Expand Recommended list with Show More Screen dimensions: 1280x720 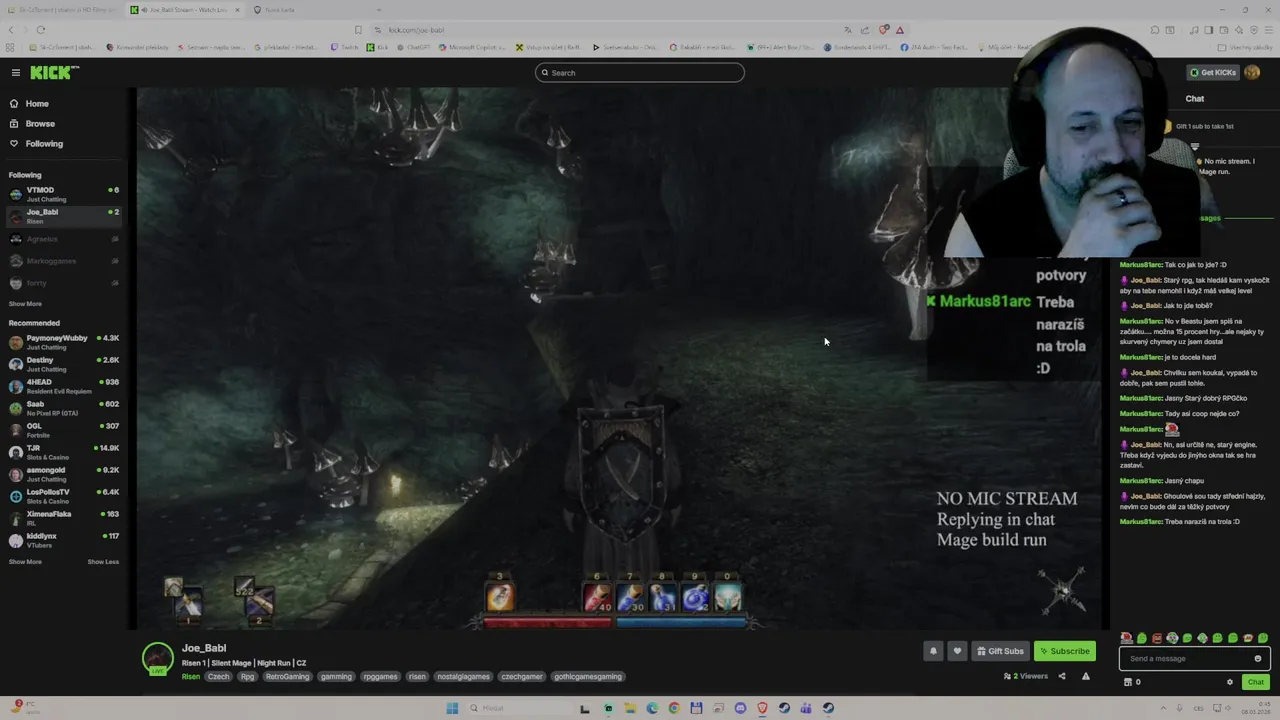coord(25,562)
